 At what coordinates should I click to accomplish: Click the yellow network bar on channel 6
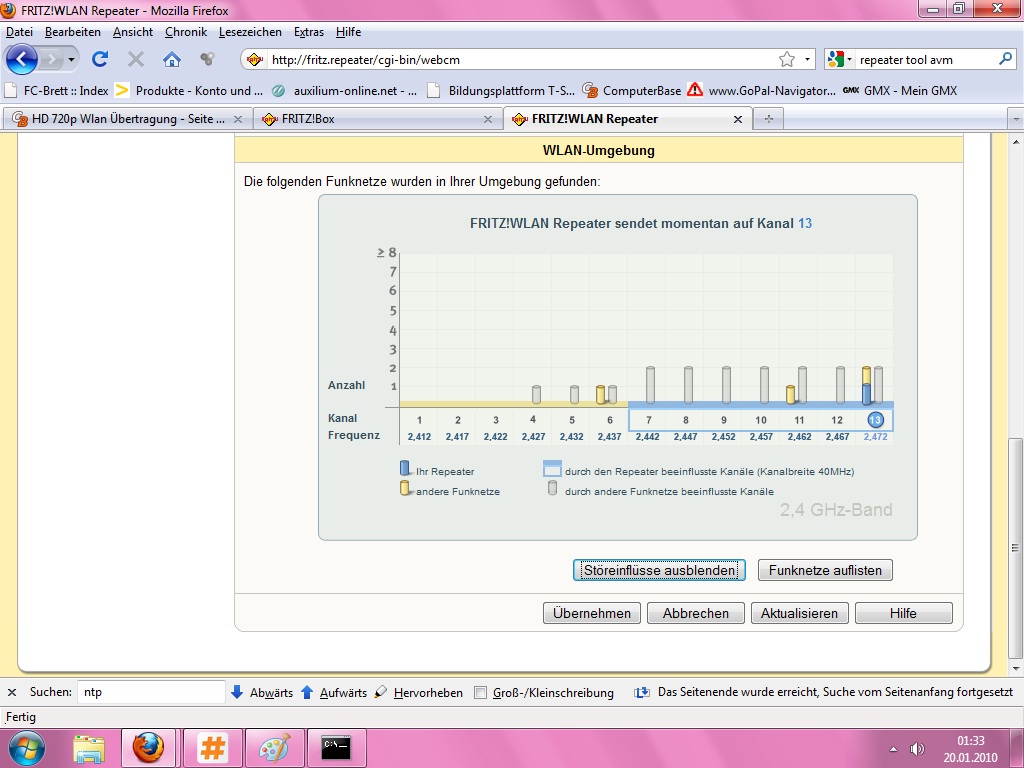point(601,394)
